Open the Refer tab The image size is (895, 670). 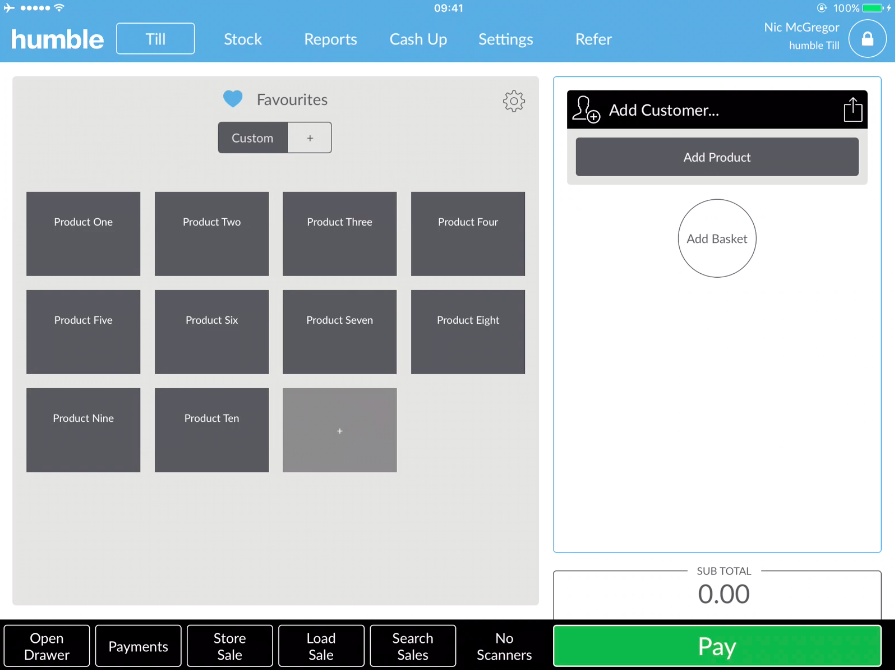593,39
